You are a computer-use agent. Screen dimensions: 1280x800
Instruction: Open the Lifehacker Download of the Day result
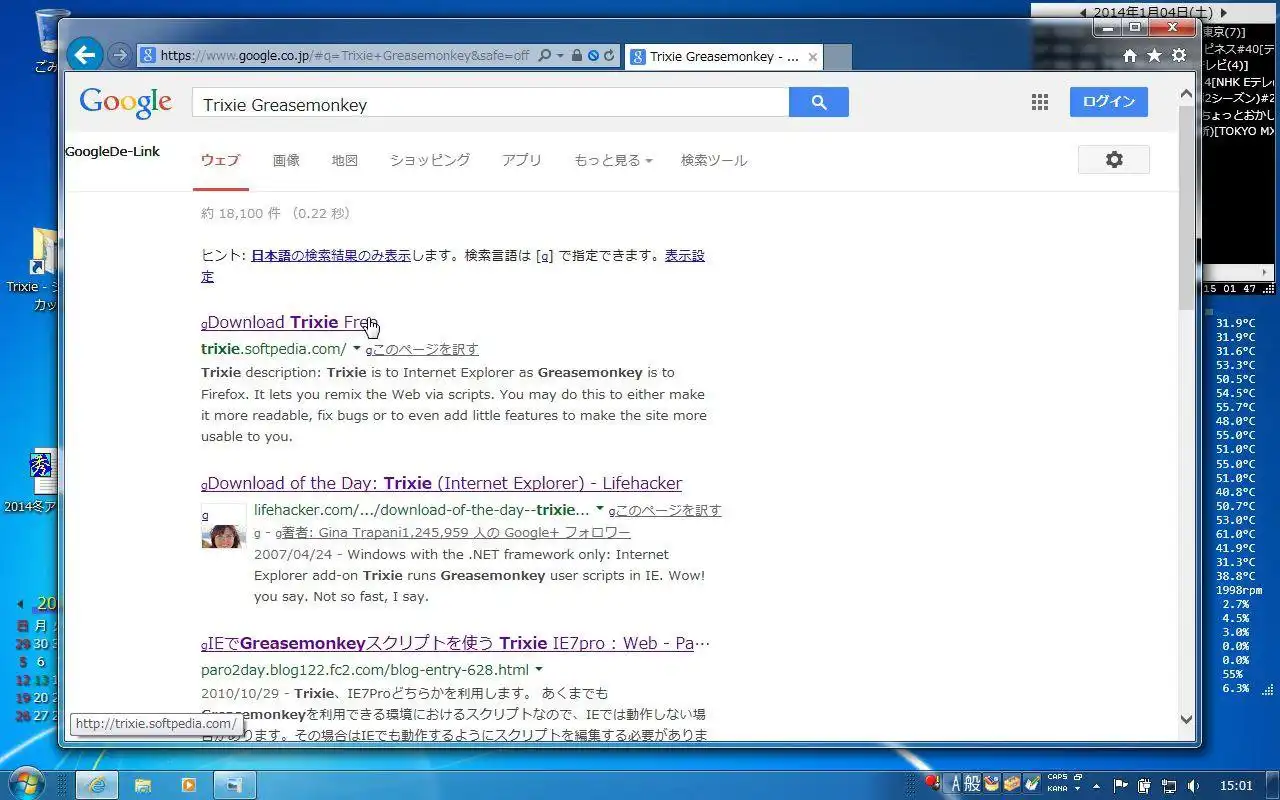(x=442, y=483)
